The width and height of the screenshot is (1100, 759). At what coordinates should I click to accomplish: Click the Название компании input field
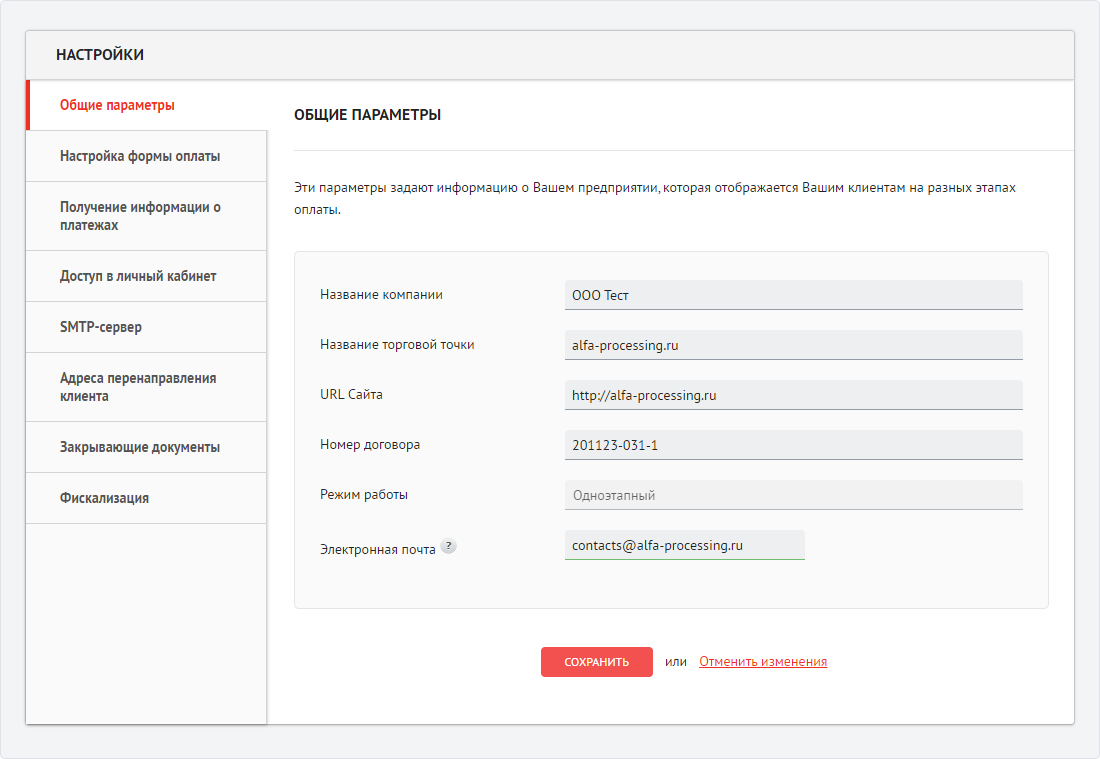pos(793,295)
